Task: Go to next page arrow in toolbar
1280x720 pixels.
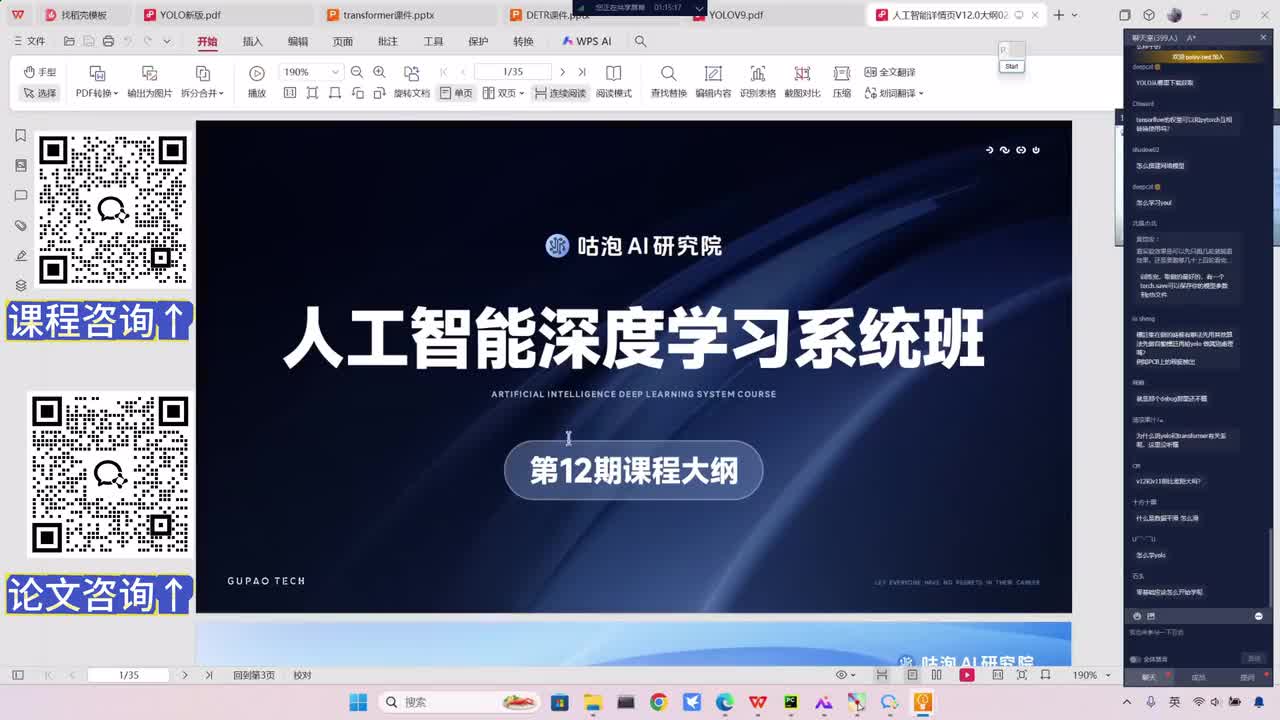Action: (x=562, y=72)
